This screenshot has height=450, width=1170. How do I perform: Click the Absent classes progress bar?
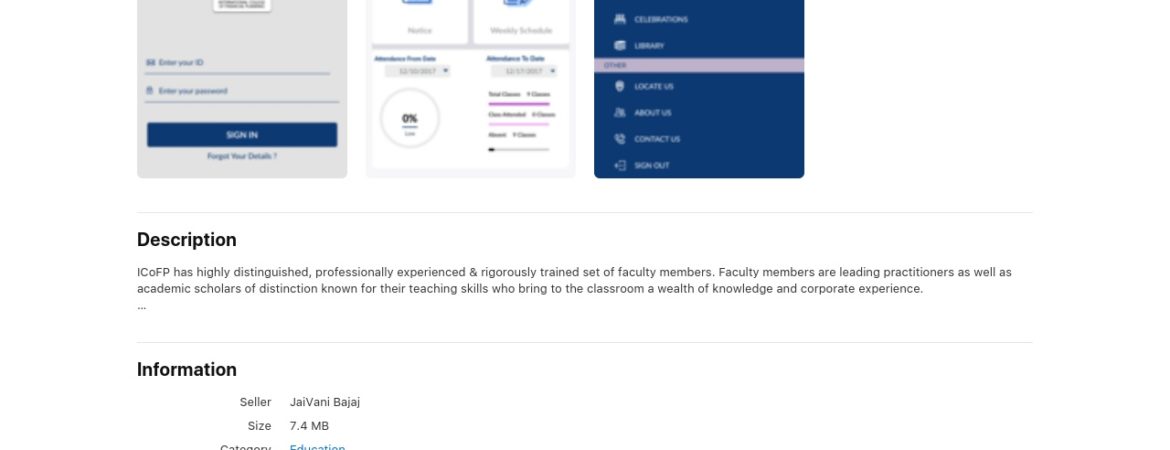tap(519, 149)
